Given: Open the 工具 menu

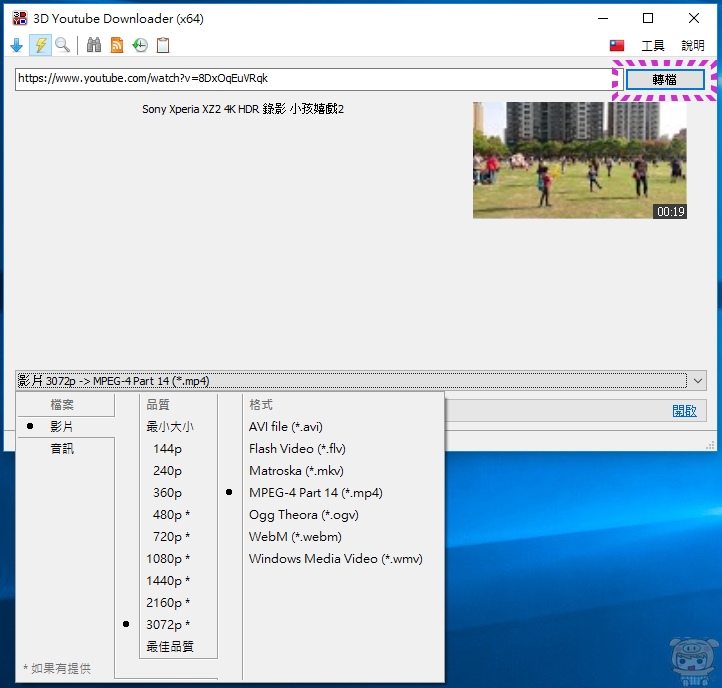Looking at the screenshot, I should pos(652,46).
